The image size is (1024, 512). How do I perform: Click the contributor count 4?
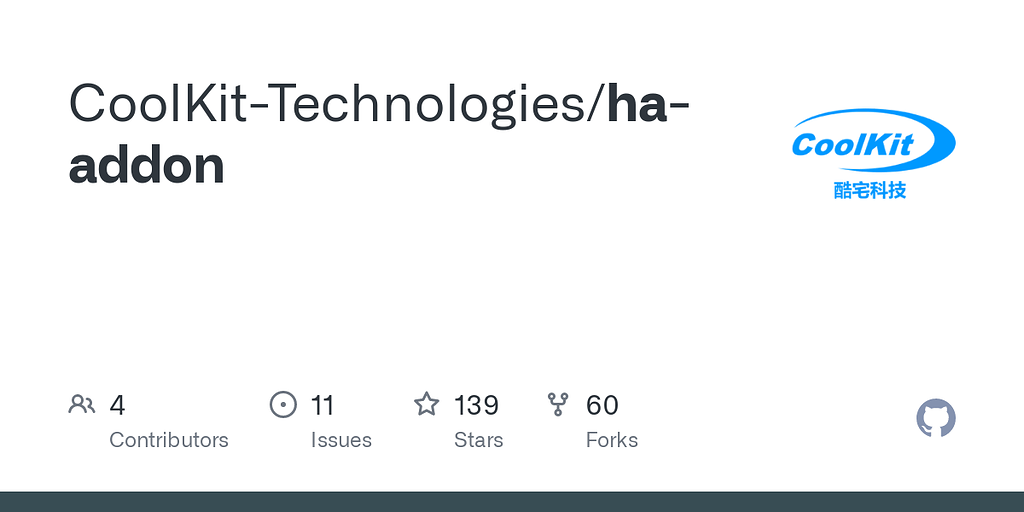[x=117, y=405]
